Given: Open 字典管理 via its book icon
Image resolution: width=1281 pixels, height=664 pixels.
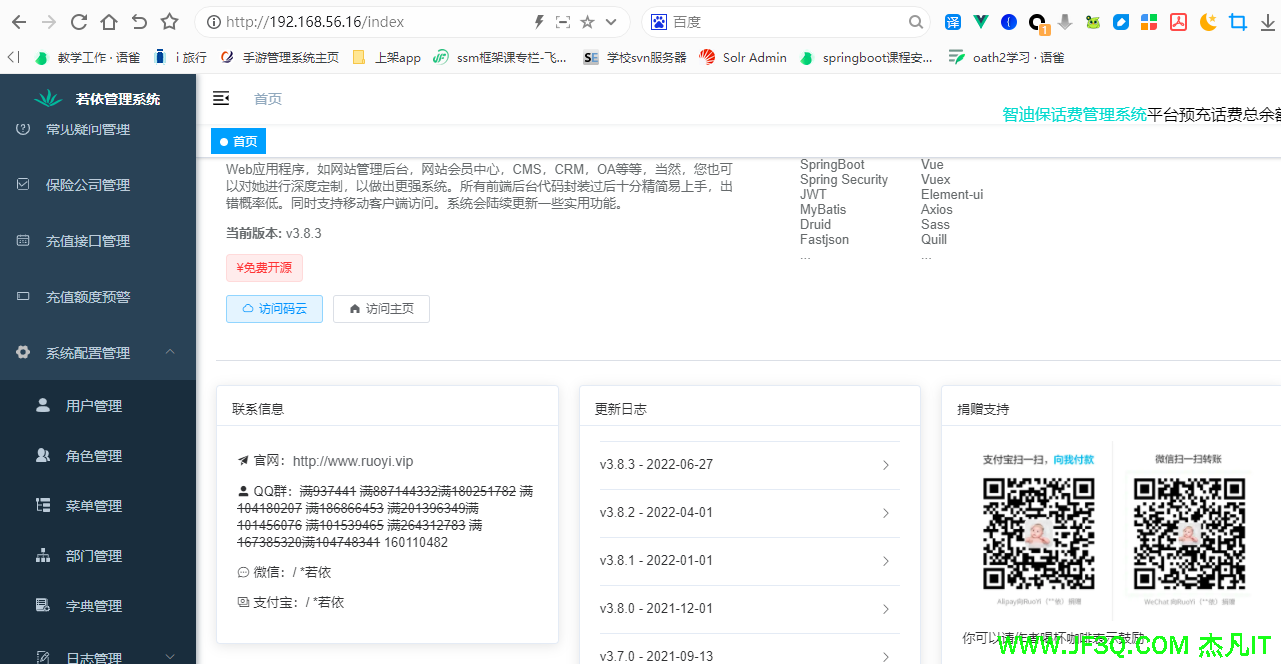Looking at the screenshot, I should [43, 605].
